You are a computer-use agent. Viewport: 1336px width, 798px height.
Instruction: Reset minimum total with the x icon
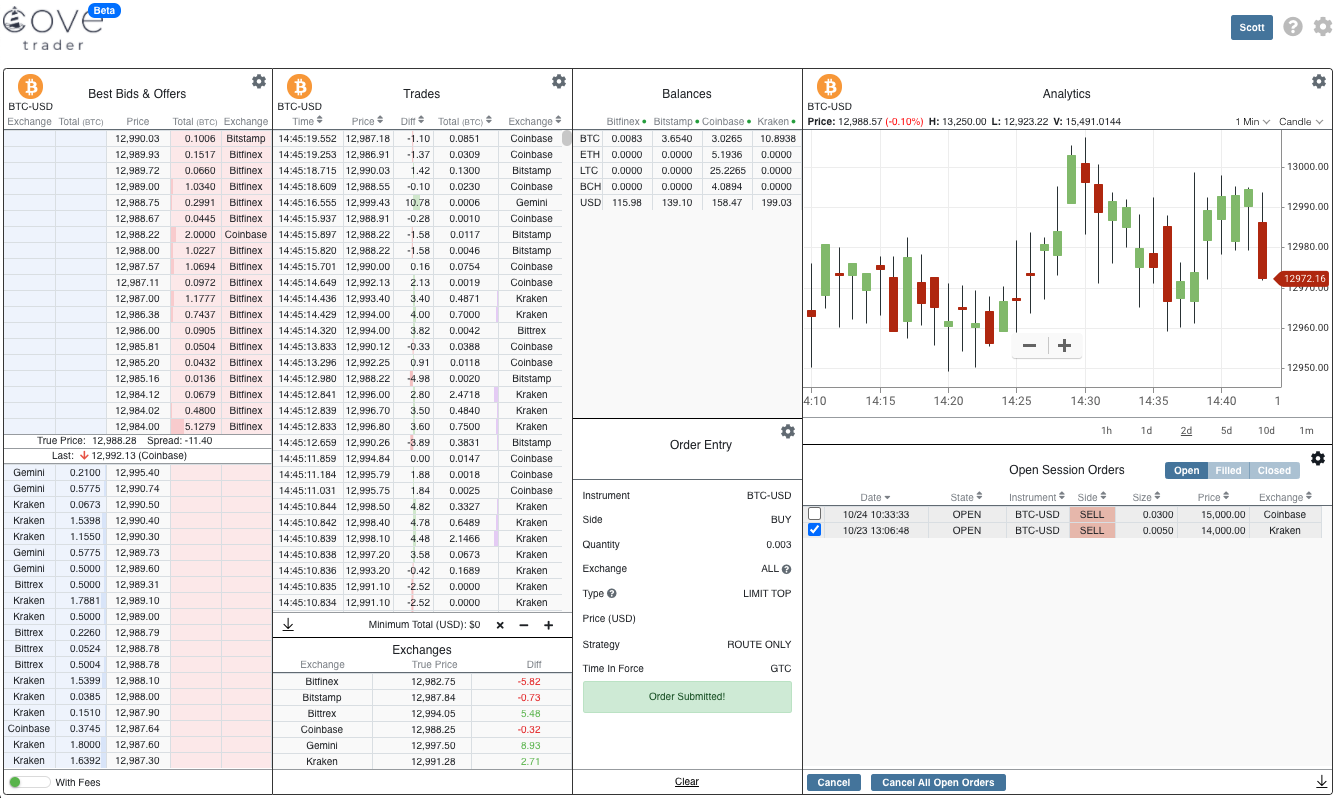pos(500,625)
